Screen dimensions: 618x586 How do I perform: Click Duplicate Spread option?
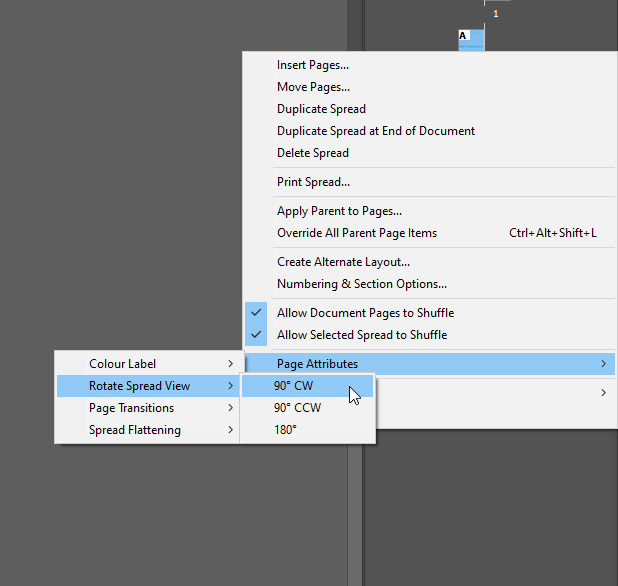[321, 109]
